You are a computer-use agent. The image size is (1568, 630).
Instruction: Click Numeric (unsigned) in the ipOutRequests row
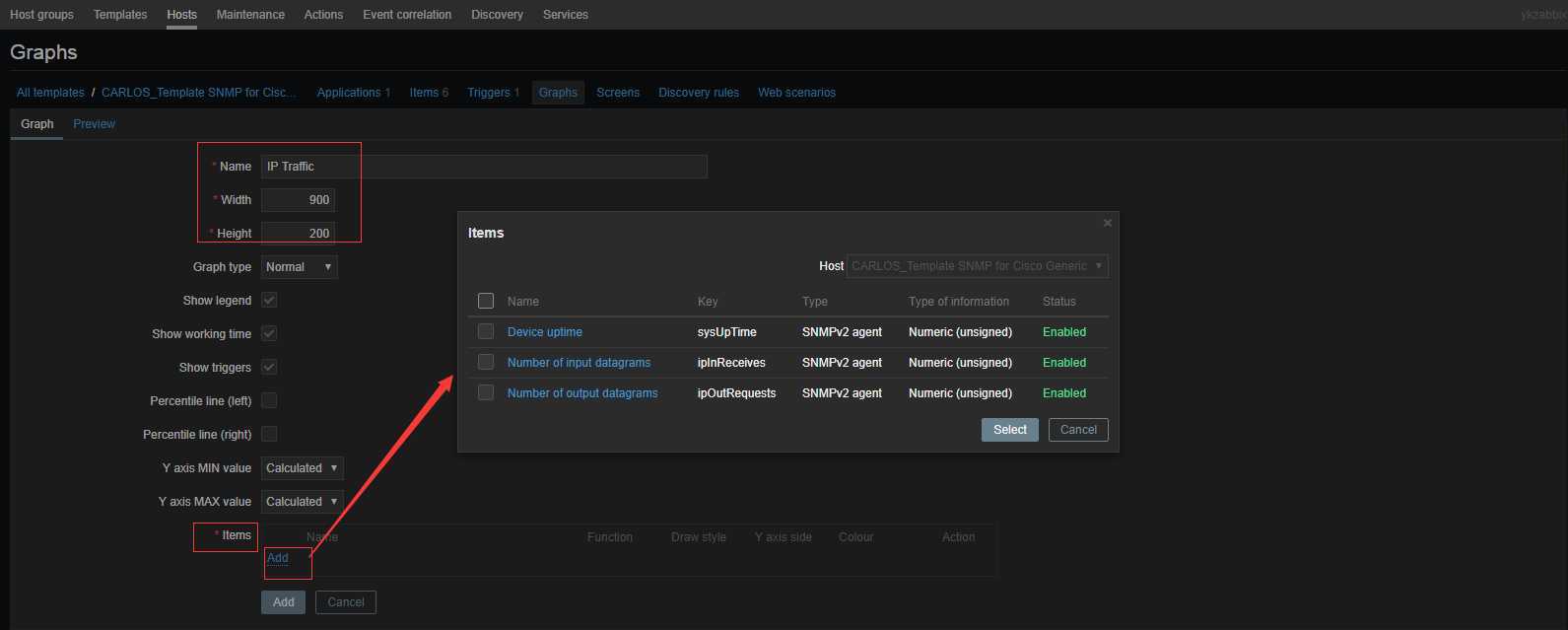(960, 393)
